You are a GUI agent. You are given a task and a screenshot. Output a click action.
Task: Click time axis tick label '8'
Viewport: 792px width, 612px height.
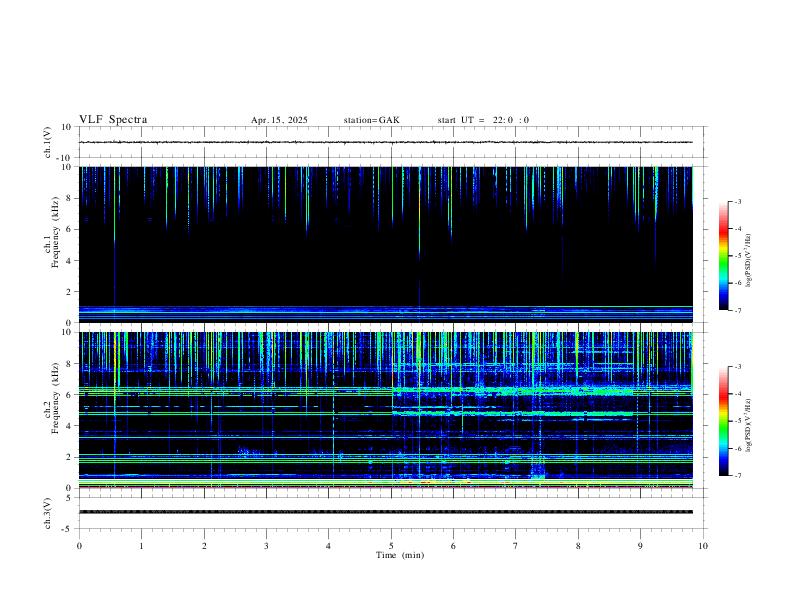coord(578,546)
